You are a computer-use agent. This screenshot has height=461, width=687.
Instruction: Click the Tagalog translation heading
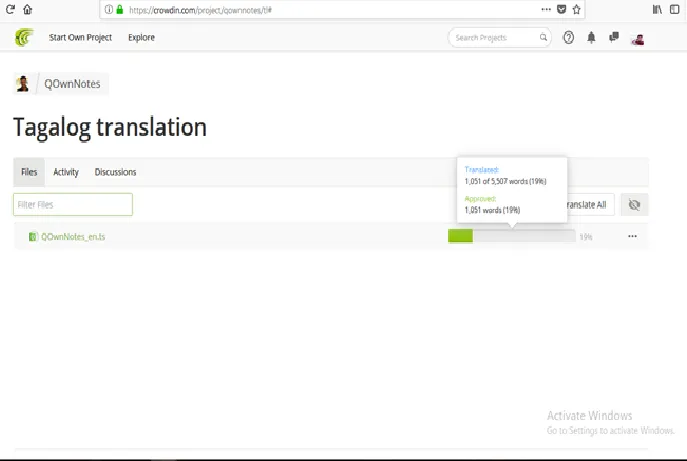[110, 128]
